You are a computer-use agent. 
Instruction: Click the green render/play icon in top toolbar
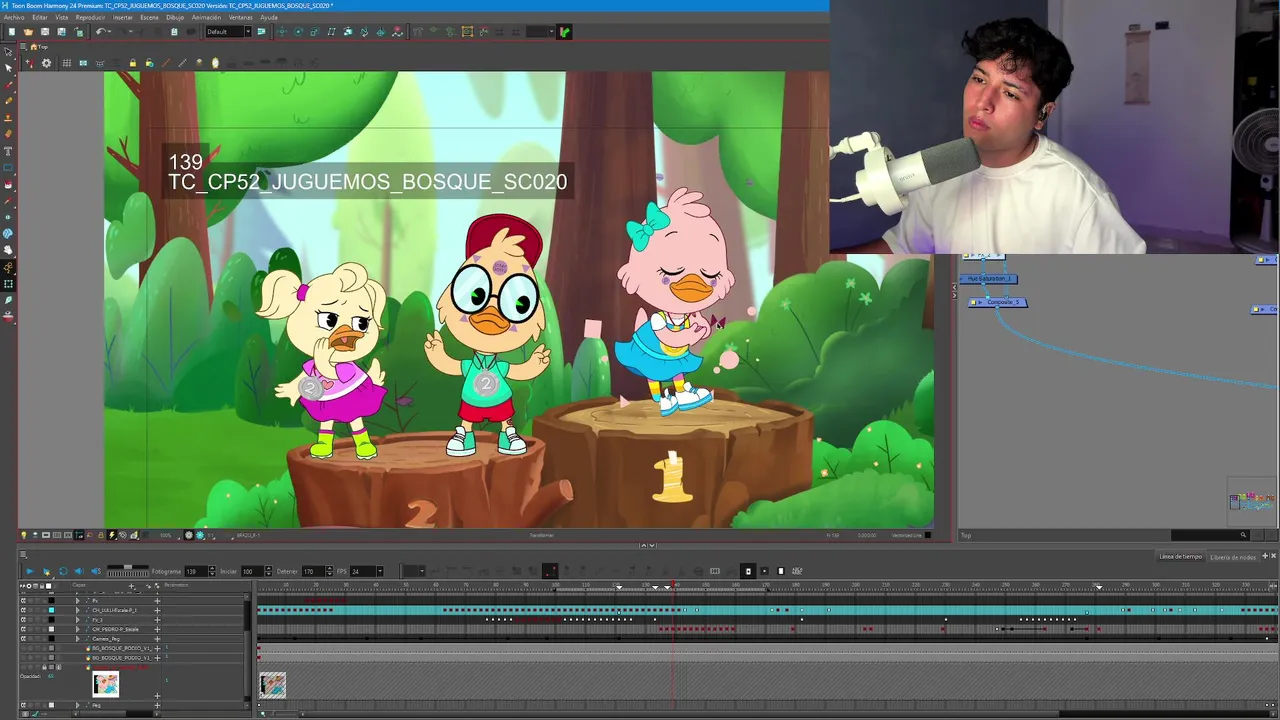(565, 32)
